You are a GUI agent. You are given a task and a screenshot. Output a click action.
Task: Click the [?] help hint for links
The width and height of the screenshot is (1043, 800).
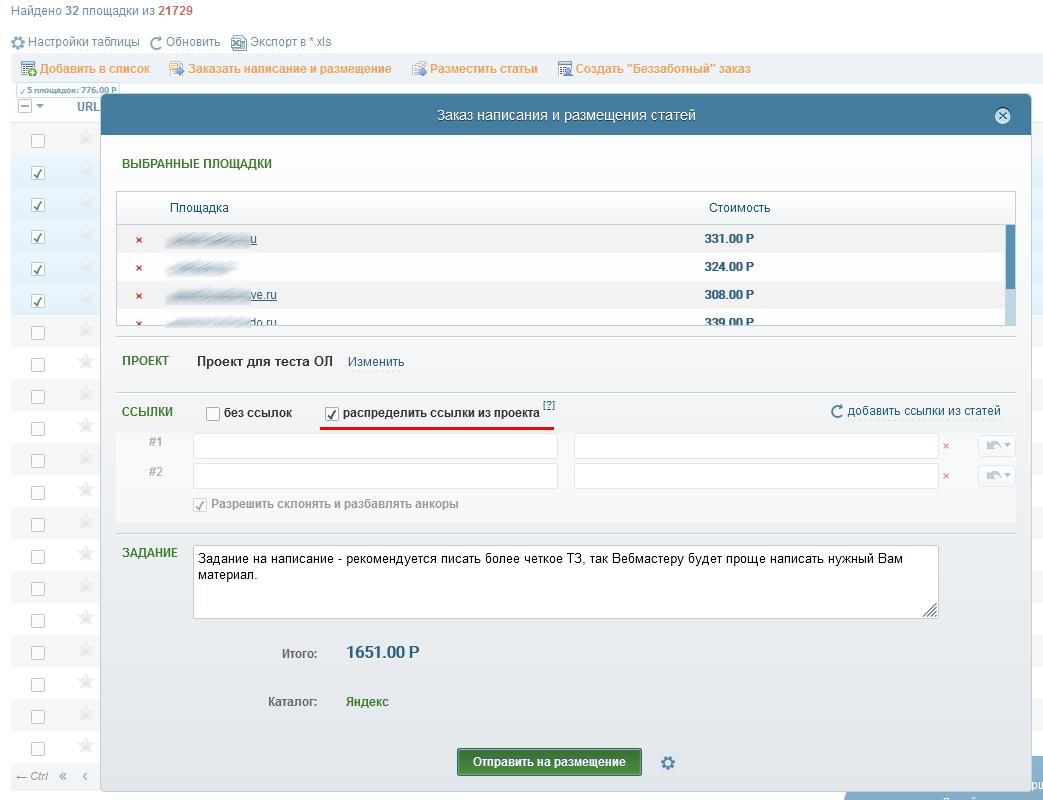pos(549,405)
